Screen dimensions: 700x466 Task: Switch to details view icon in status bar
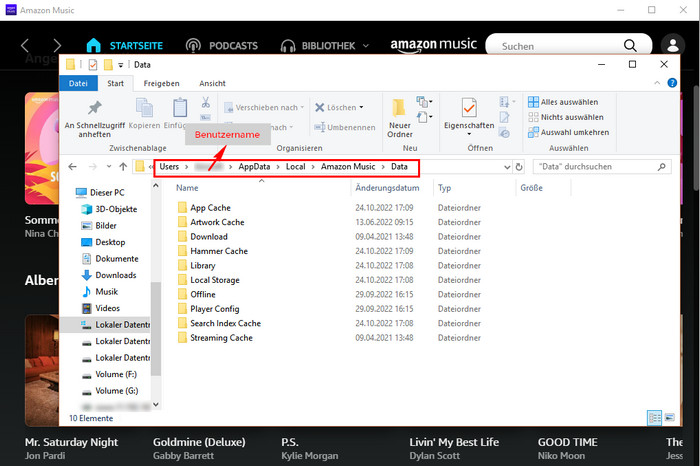654,418
